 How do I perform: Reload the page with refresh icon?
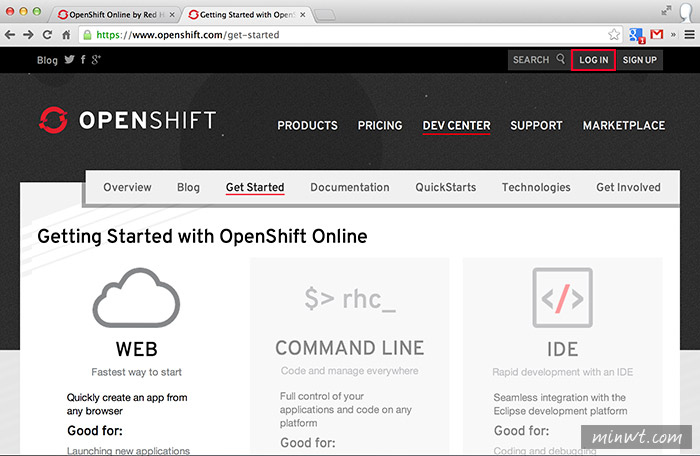(x=47, y=35)
